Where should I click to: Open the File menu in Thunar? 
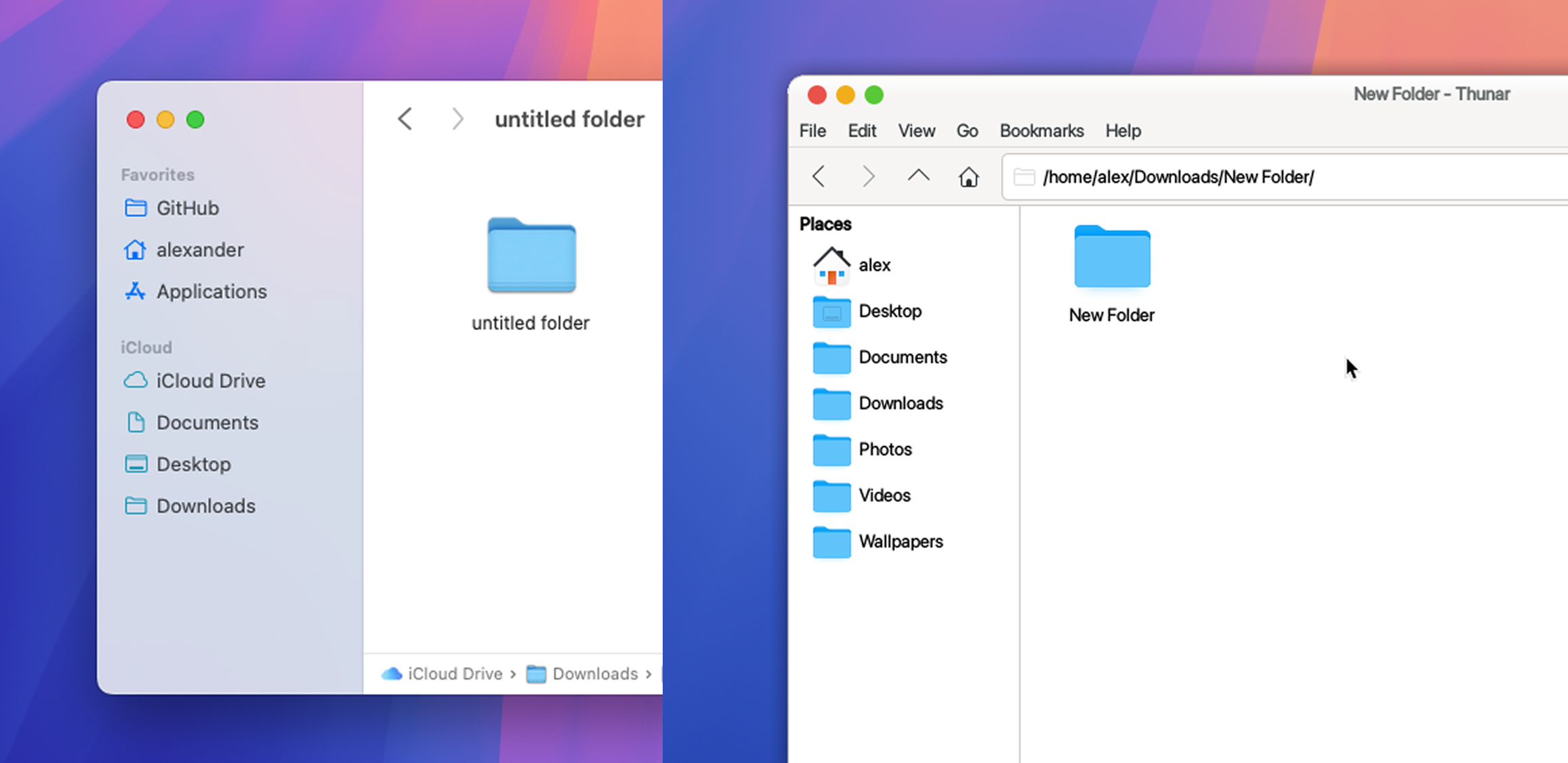[812, 131]
